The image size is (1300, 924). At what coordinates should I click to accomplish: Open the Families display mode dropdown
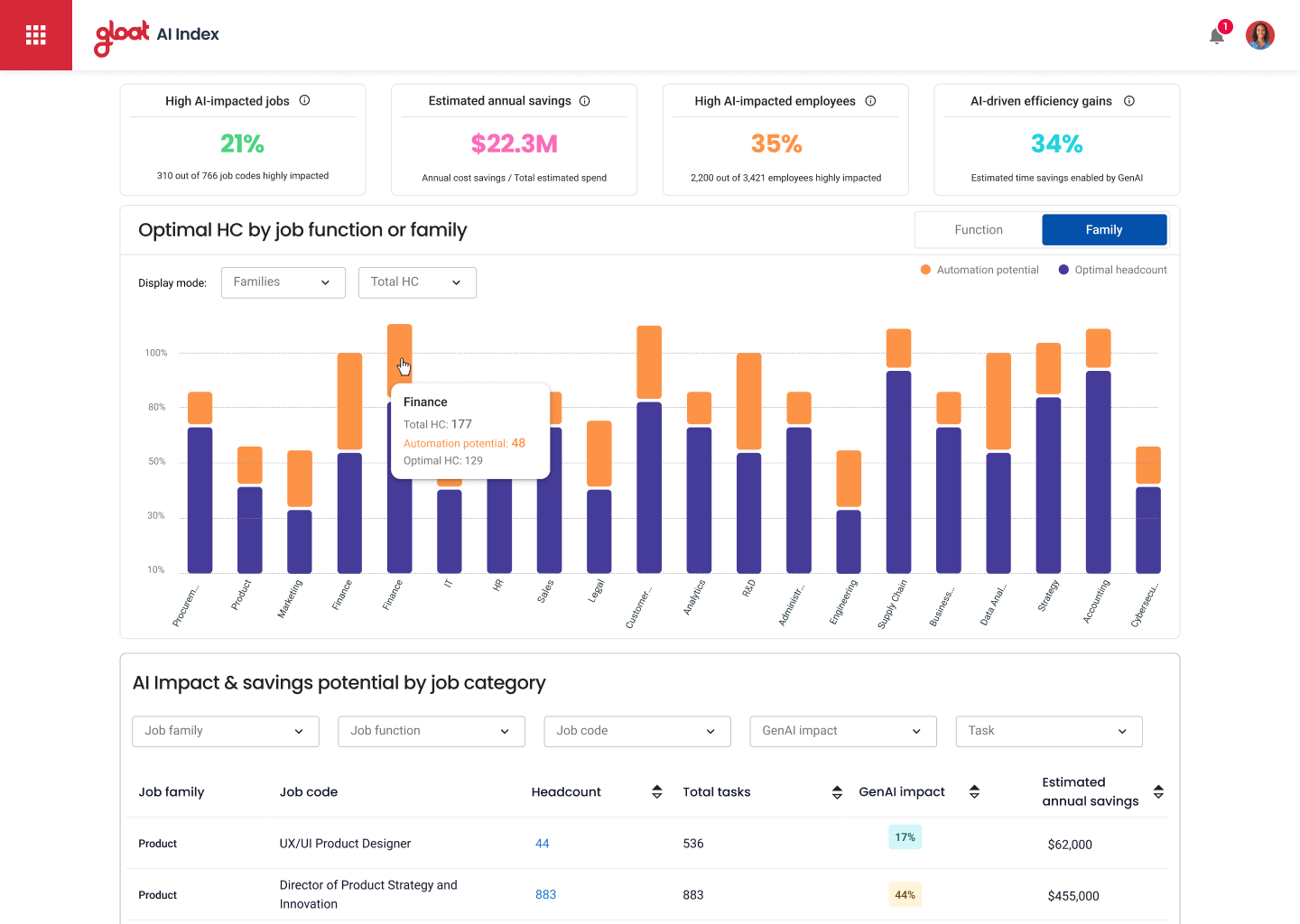pos(283,282)
